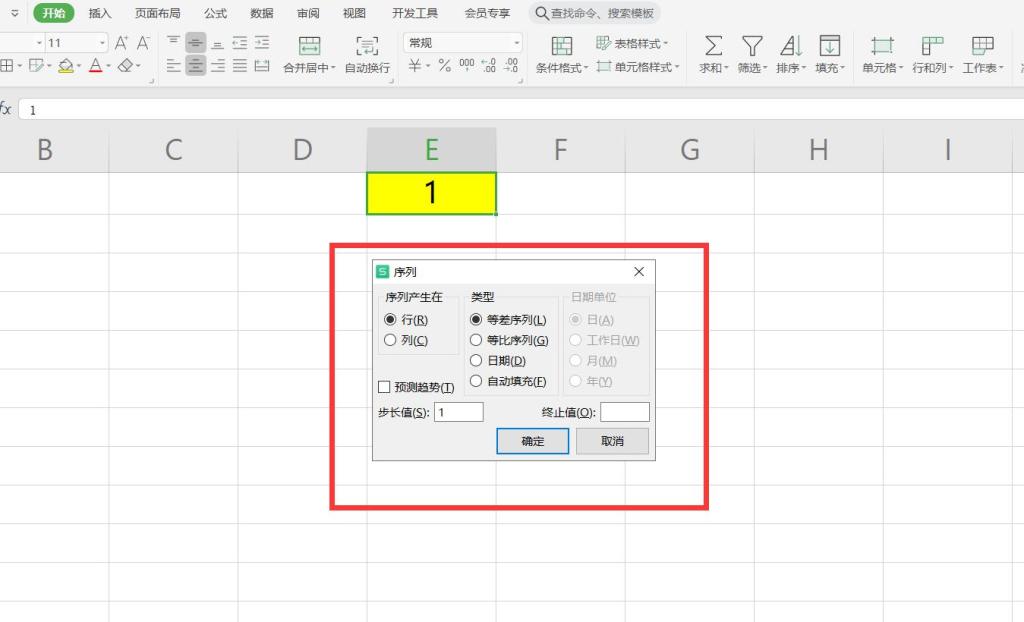Expand the font size dropdown
The image size is (1024, 622).
102,43
